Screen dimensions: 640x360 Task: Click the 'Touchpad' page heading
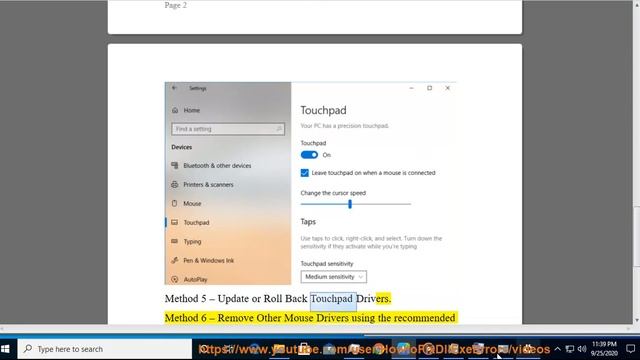[x=323, y=110]
